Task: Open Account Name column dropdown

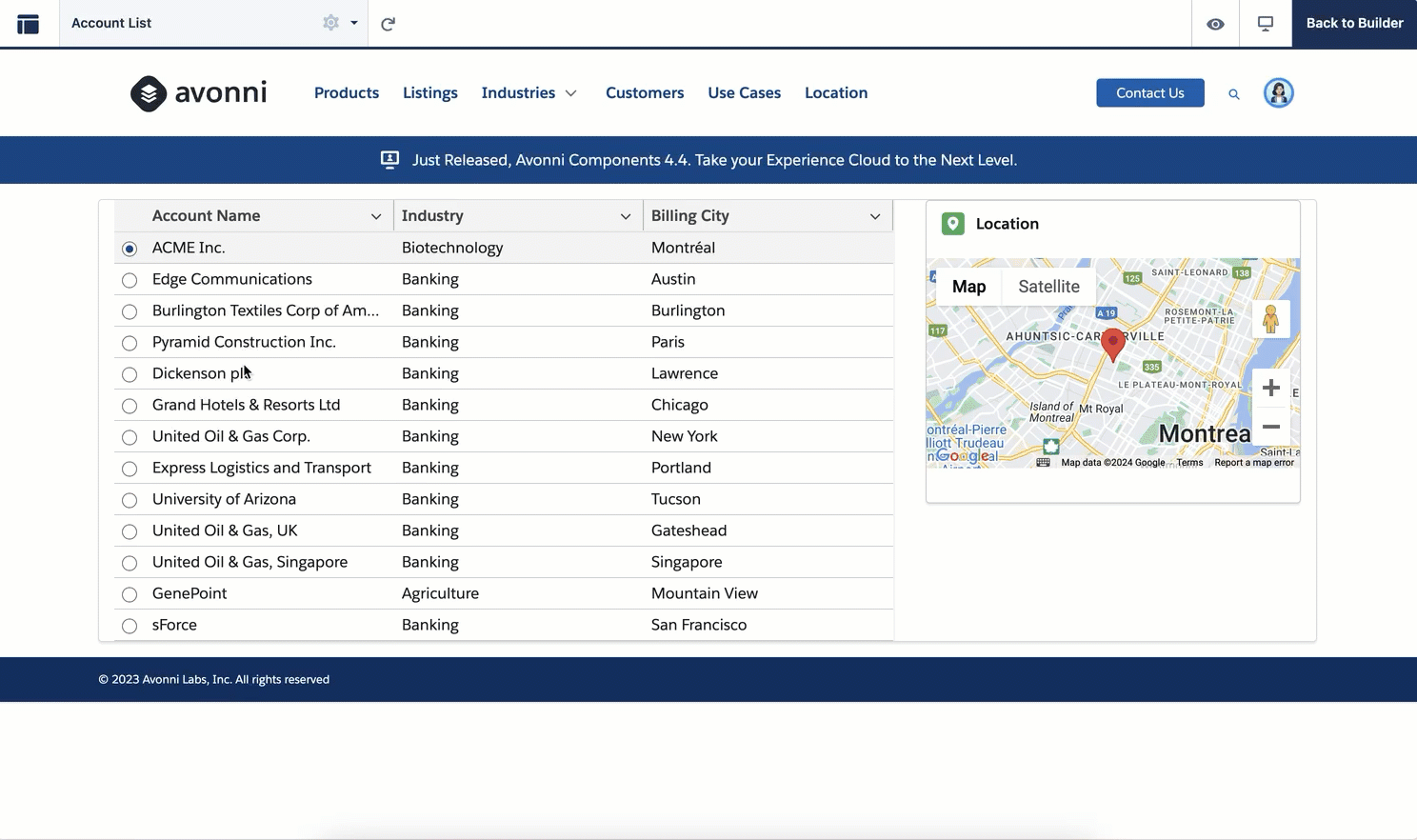Action: coord(376,217)
